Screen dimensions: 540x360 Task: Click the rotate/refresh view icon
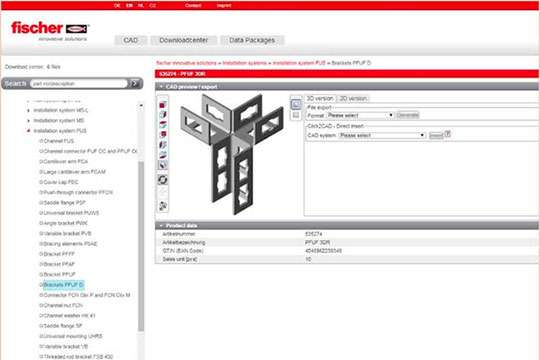(x=163, y=179)
